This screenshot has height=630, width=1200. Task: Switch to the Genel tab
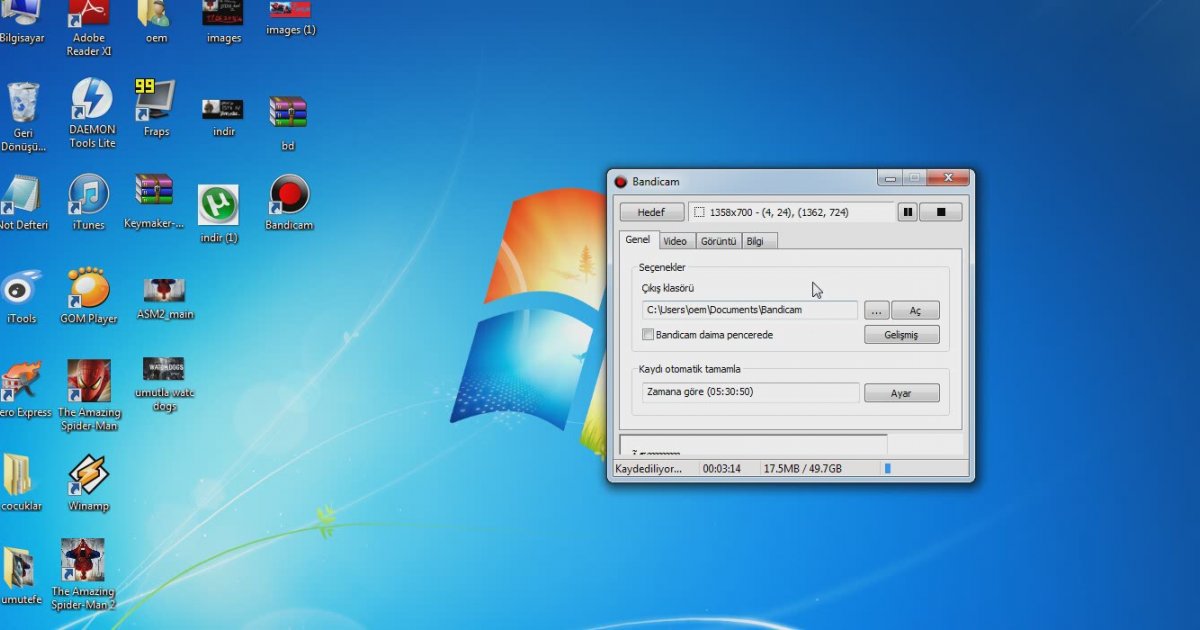coord(638,240)
